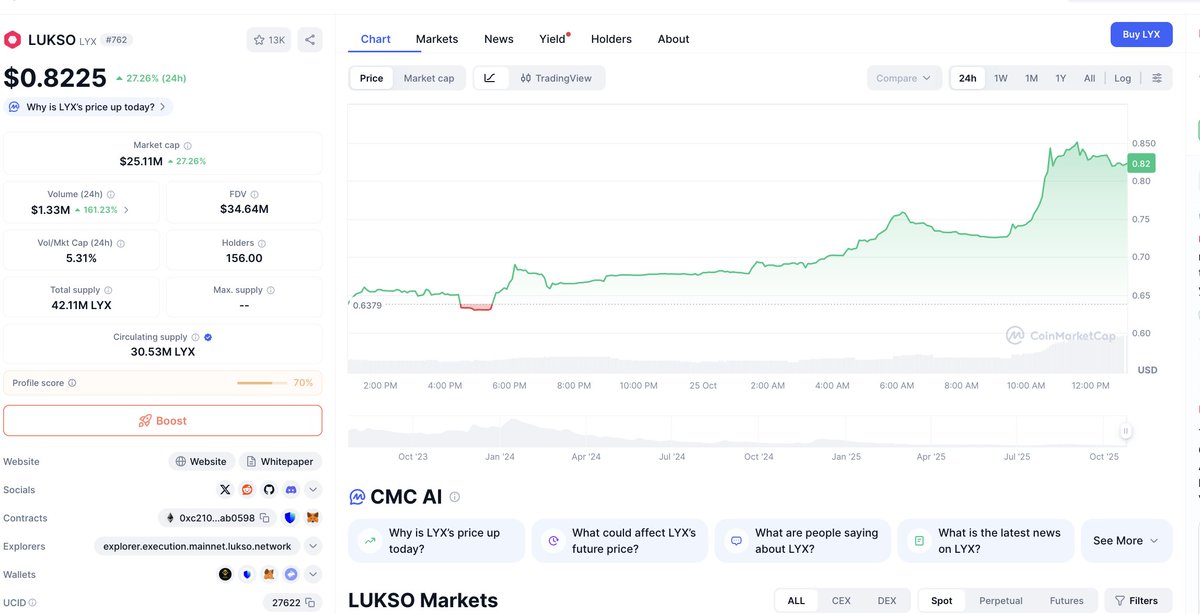This screenshot has width=1200, height=614.
Task: Click the chart range navigator handle
Action: coord(1126,432)
